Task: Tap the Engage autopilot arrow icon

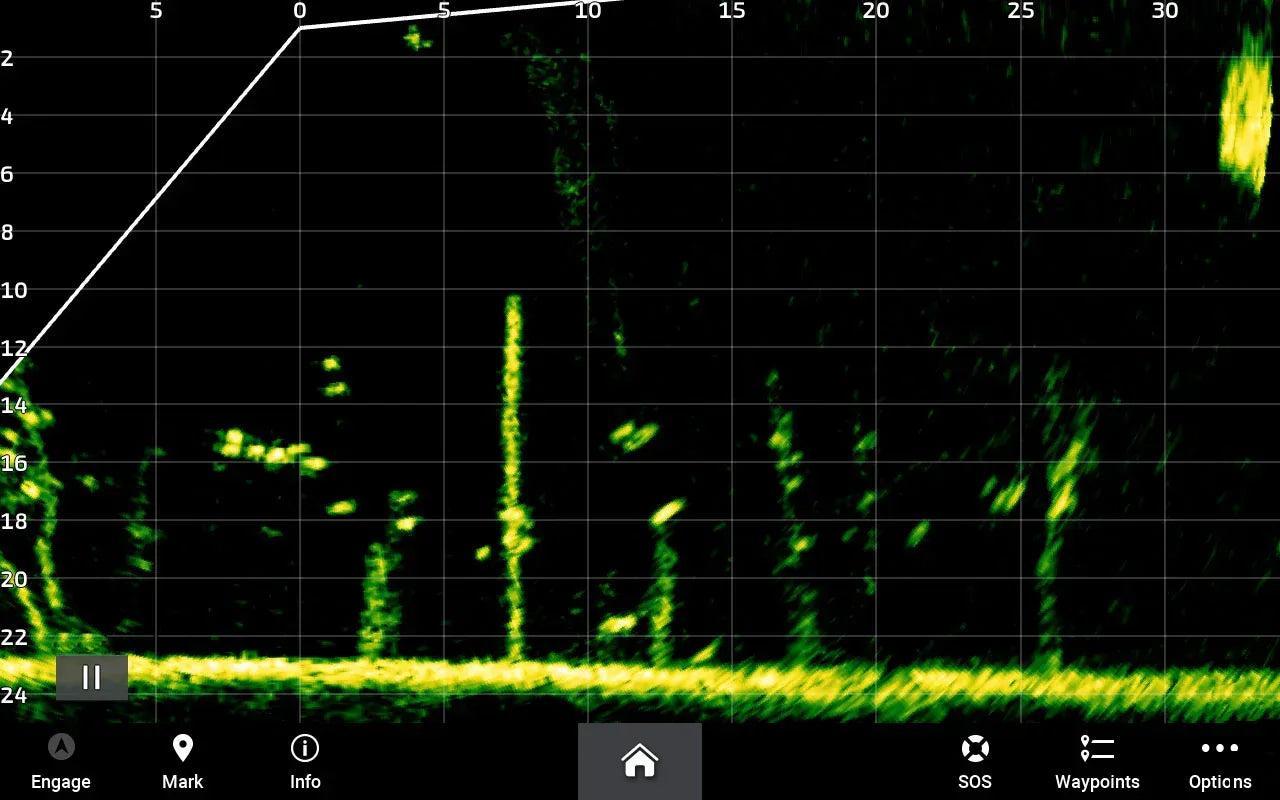Action: pos(61,747)
